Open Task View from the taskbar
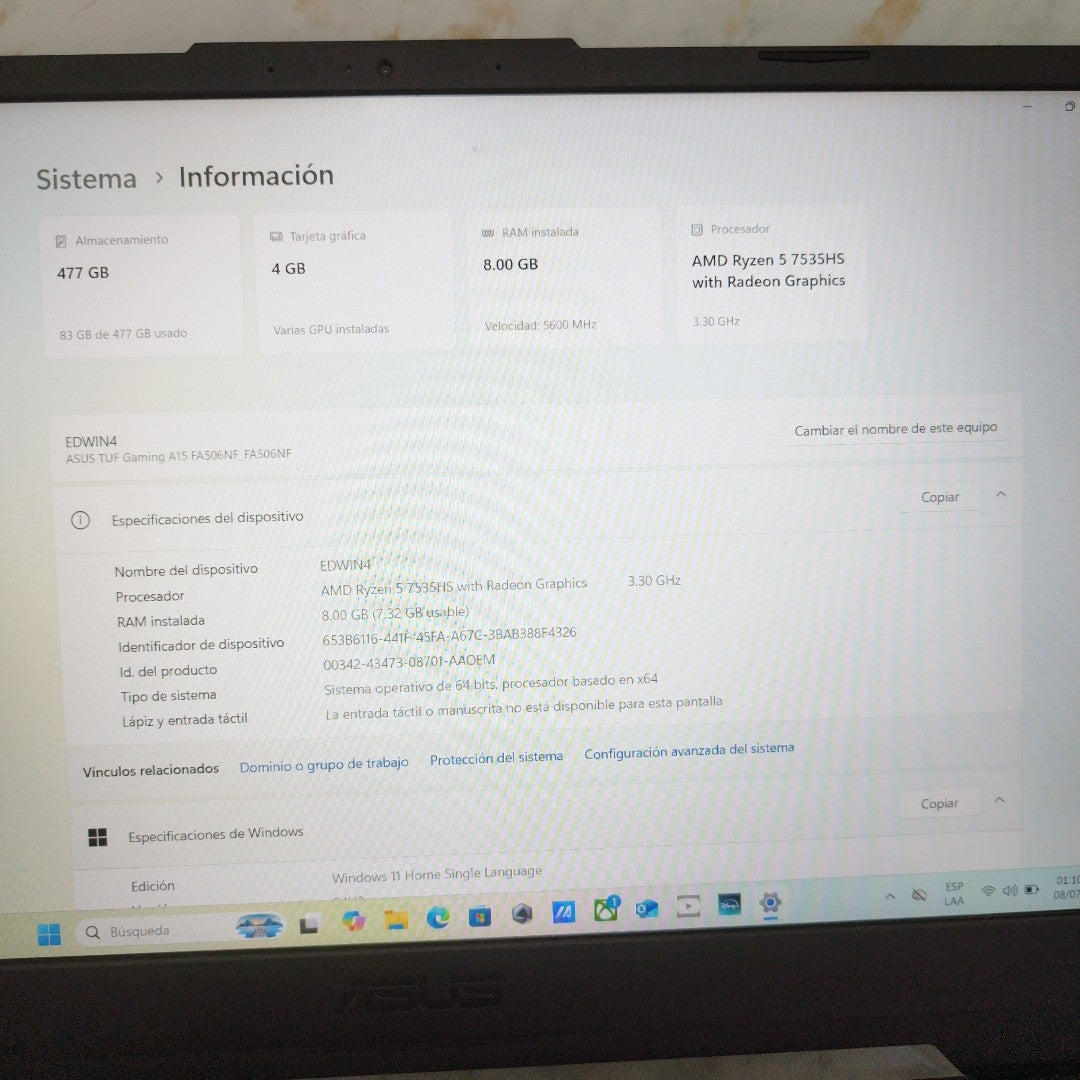1080x1080 pixels. pos(309,924)
